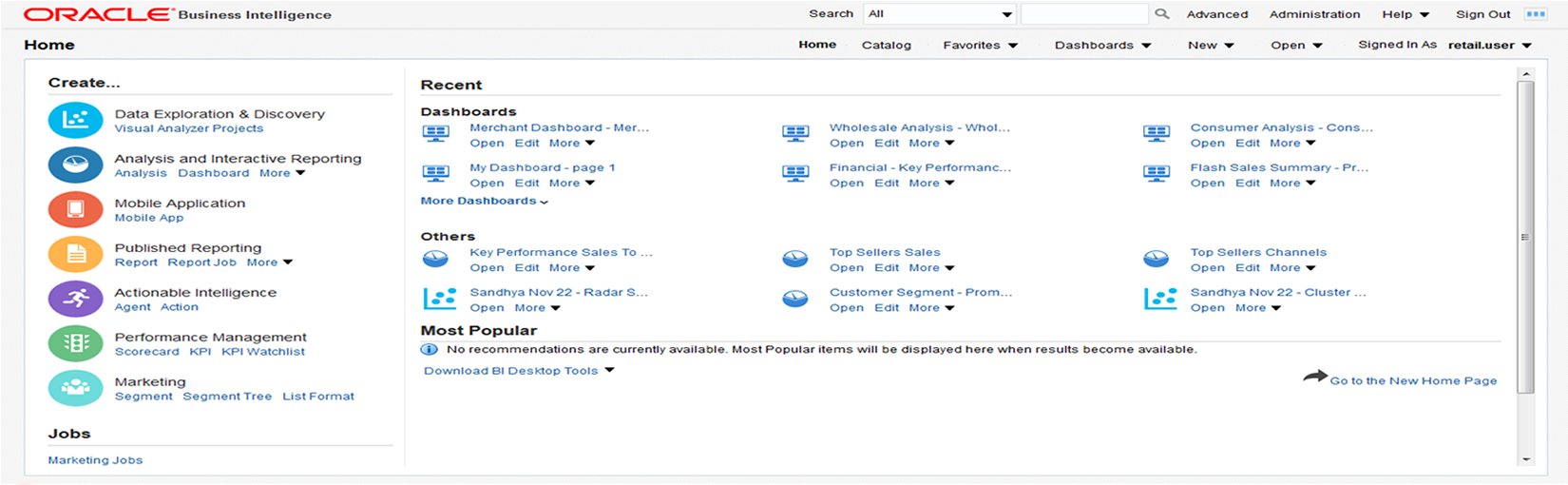The height and width of the screenshot is (485, 1568).
Task: Open the KPI Watchlist link
Action: [x=263, y=352]
